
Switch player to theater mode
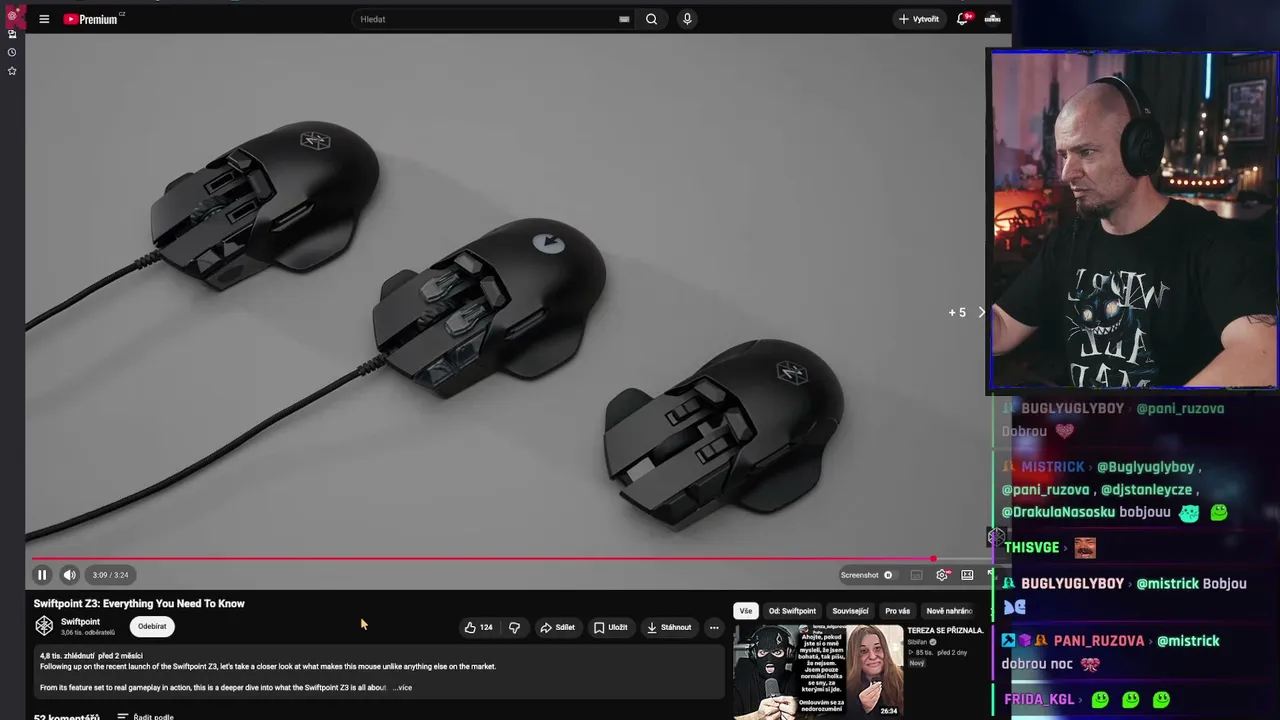967,575
